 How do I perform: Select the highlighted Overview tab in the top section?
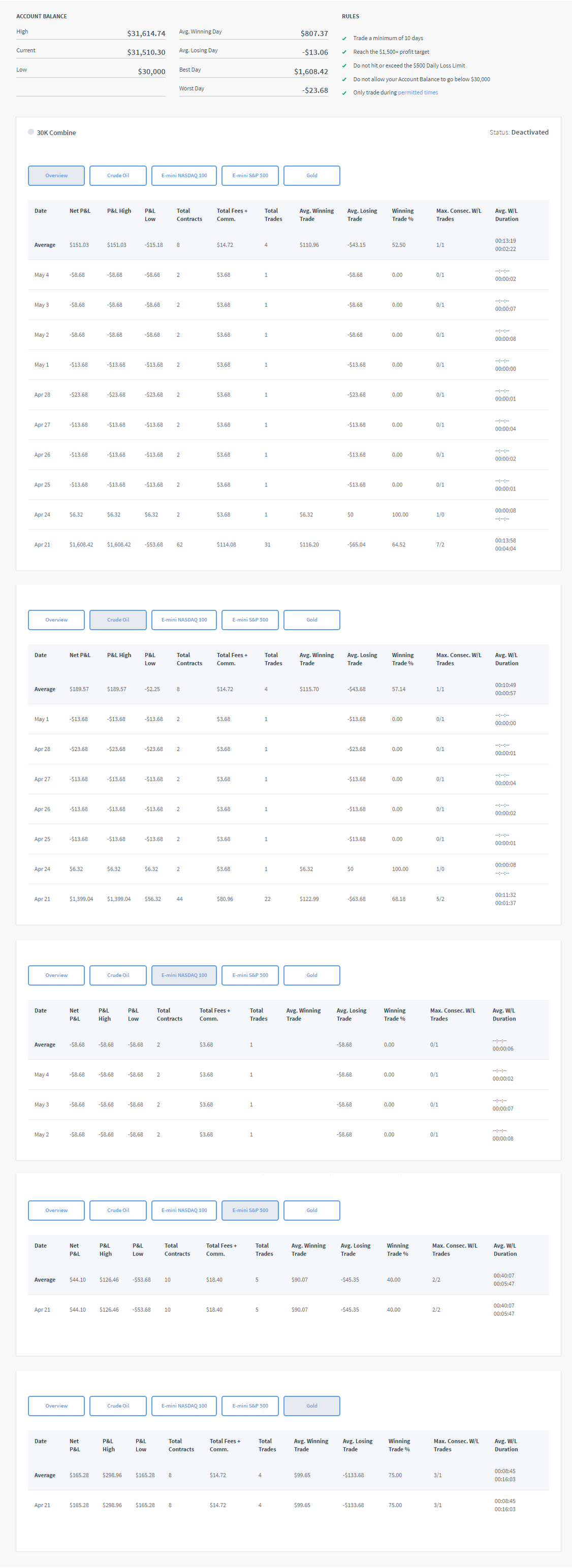point(57,175)
